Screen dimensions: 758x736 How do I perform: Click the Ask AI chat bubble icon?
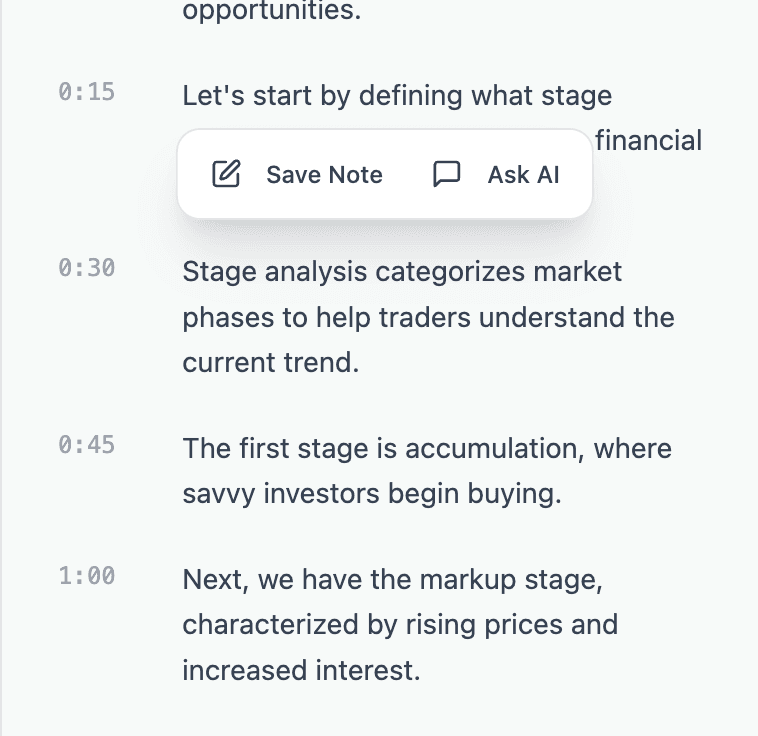[x=447, y=174]
